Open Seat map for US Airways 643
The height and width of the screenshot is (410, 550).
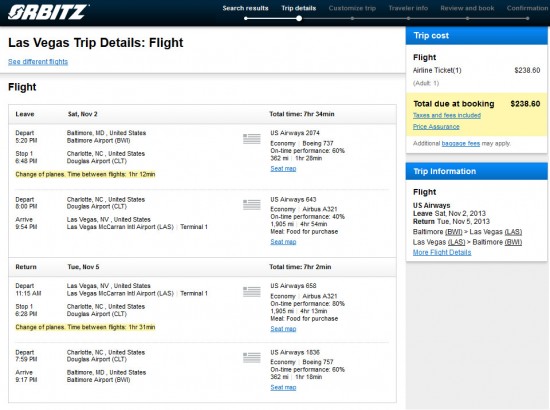[x=283, y=242]
